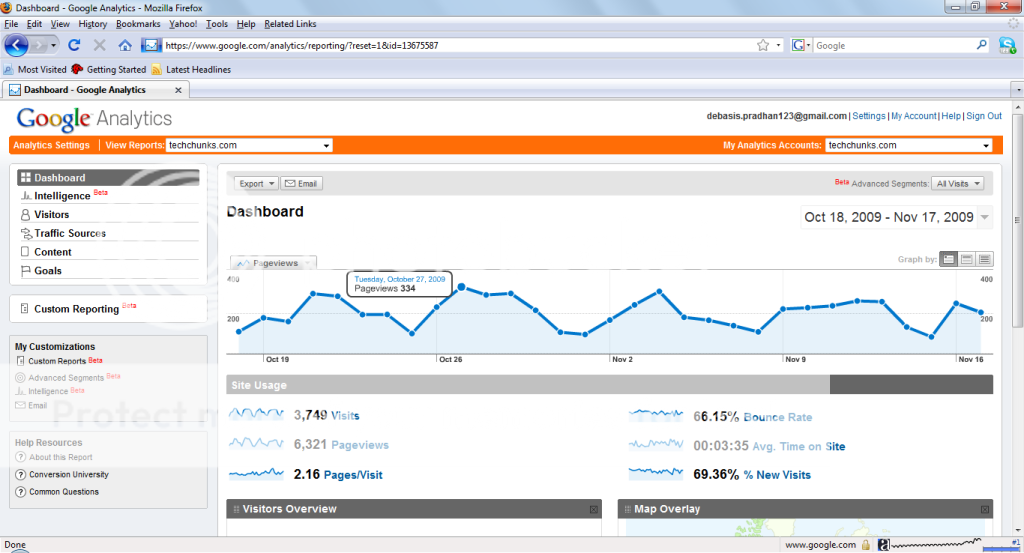Open the Pageviews graph metric dropdown
Viewport: 1024px width, 553px height.
(273, 262)
